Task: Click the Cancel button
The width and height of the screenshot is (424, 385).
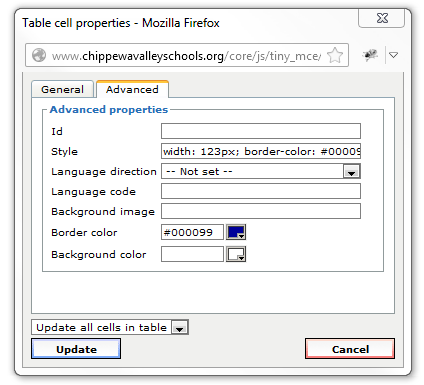Action: pos(350,349)
